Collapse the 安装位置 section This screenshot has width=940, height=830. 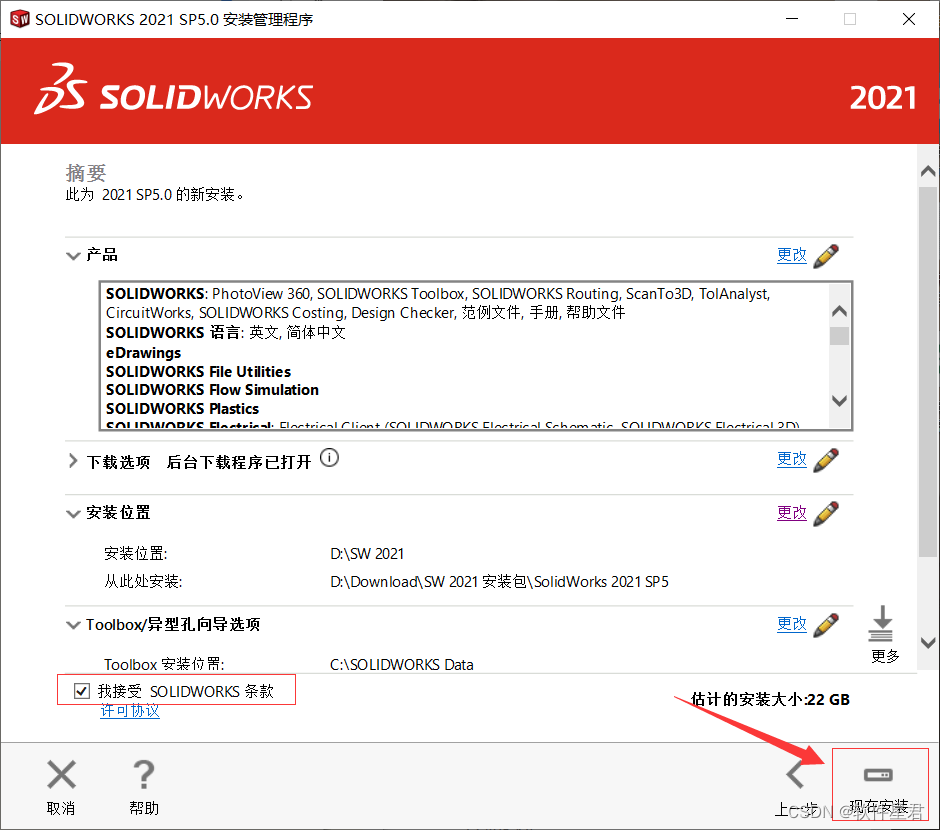click(73, 514)
